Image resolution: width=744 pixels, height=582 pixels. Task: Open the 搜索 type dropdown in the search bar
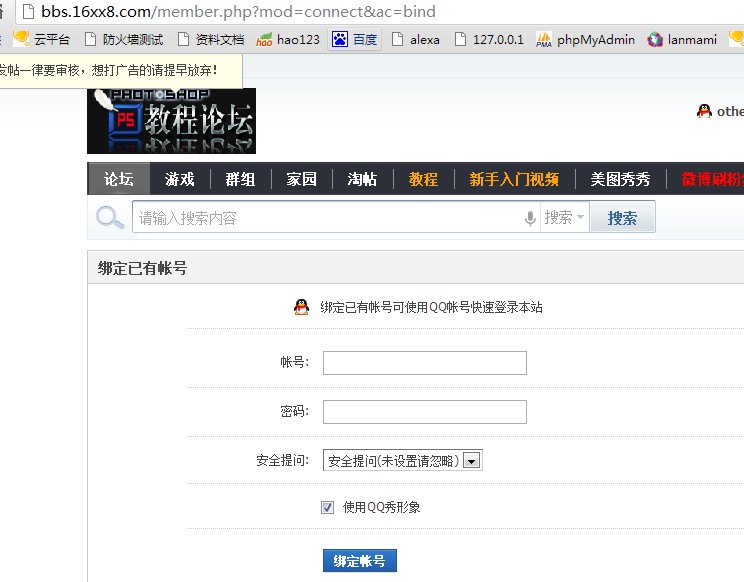click(564, 217)
